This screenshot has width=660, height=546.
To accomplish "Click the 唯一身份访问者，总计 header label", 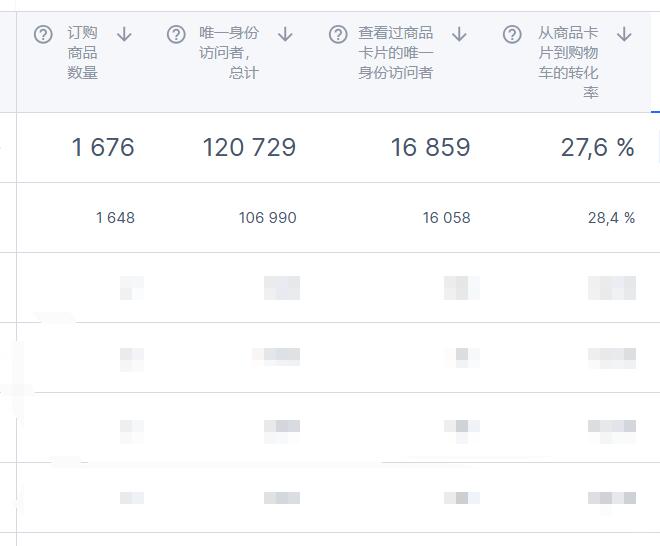I will click(x=229, y=53).
